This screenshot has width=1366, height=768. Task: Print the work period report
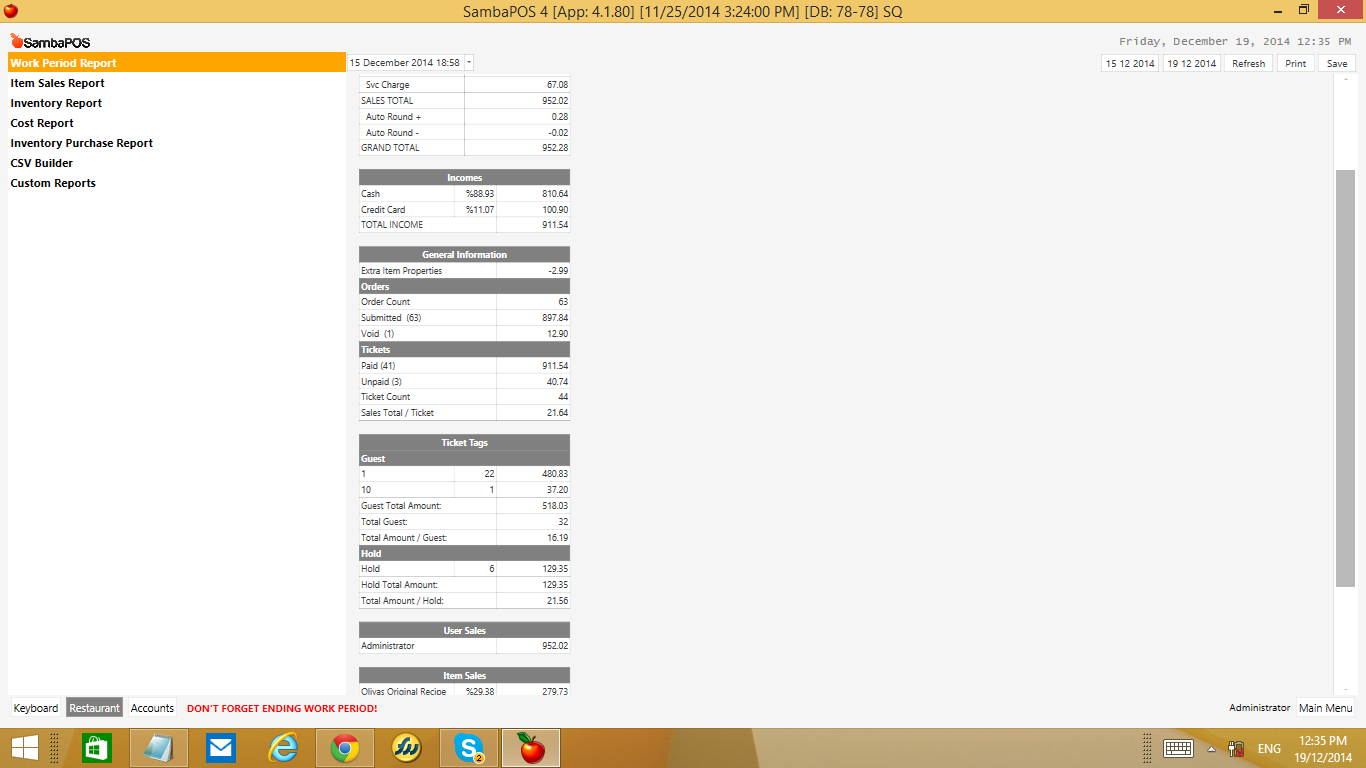pyautogui.click(x=1295, y=63)
